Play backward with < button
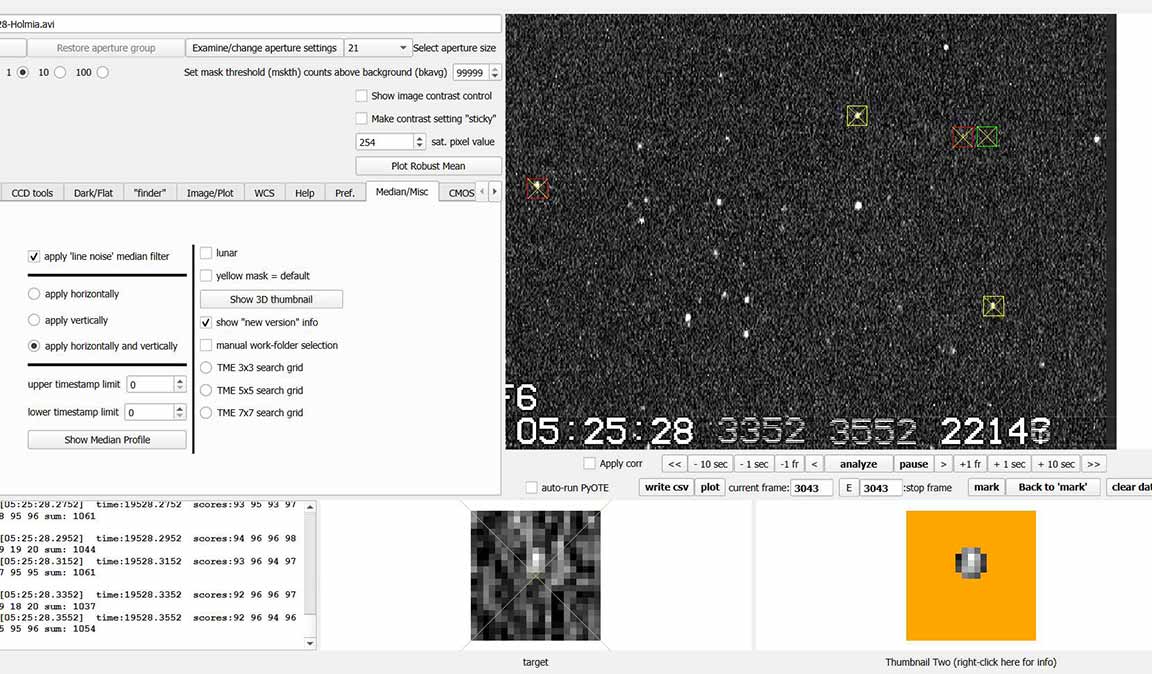The image size is (1152, 674). coord(814,464)
